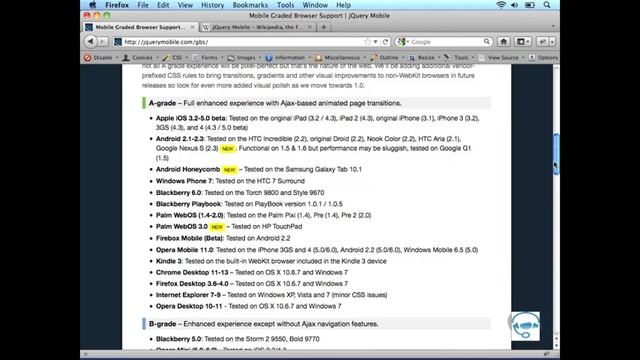
Task: Click the View Source toolbar item
Action: (499, 58)
